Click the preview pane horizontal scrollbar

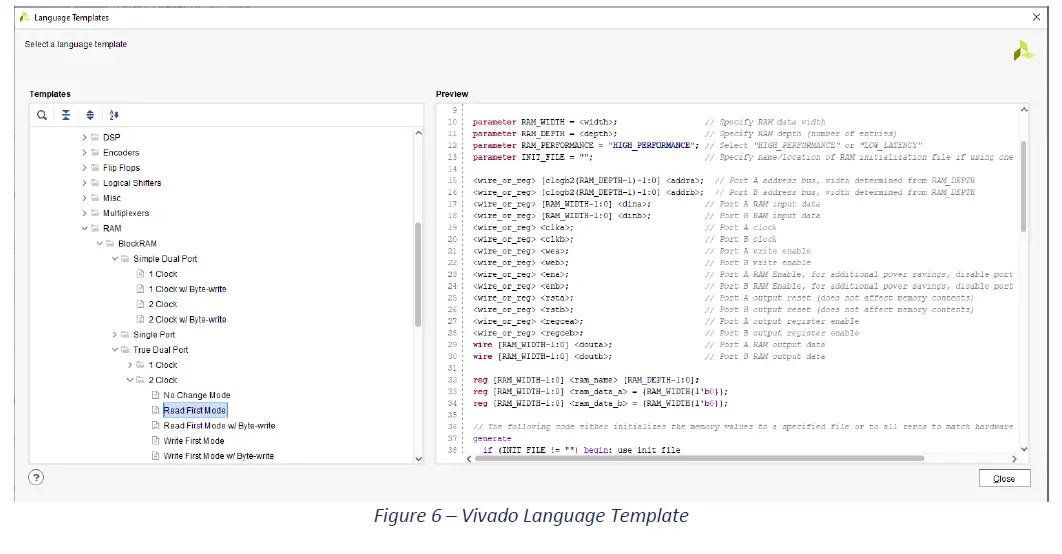pos(700,459)
